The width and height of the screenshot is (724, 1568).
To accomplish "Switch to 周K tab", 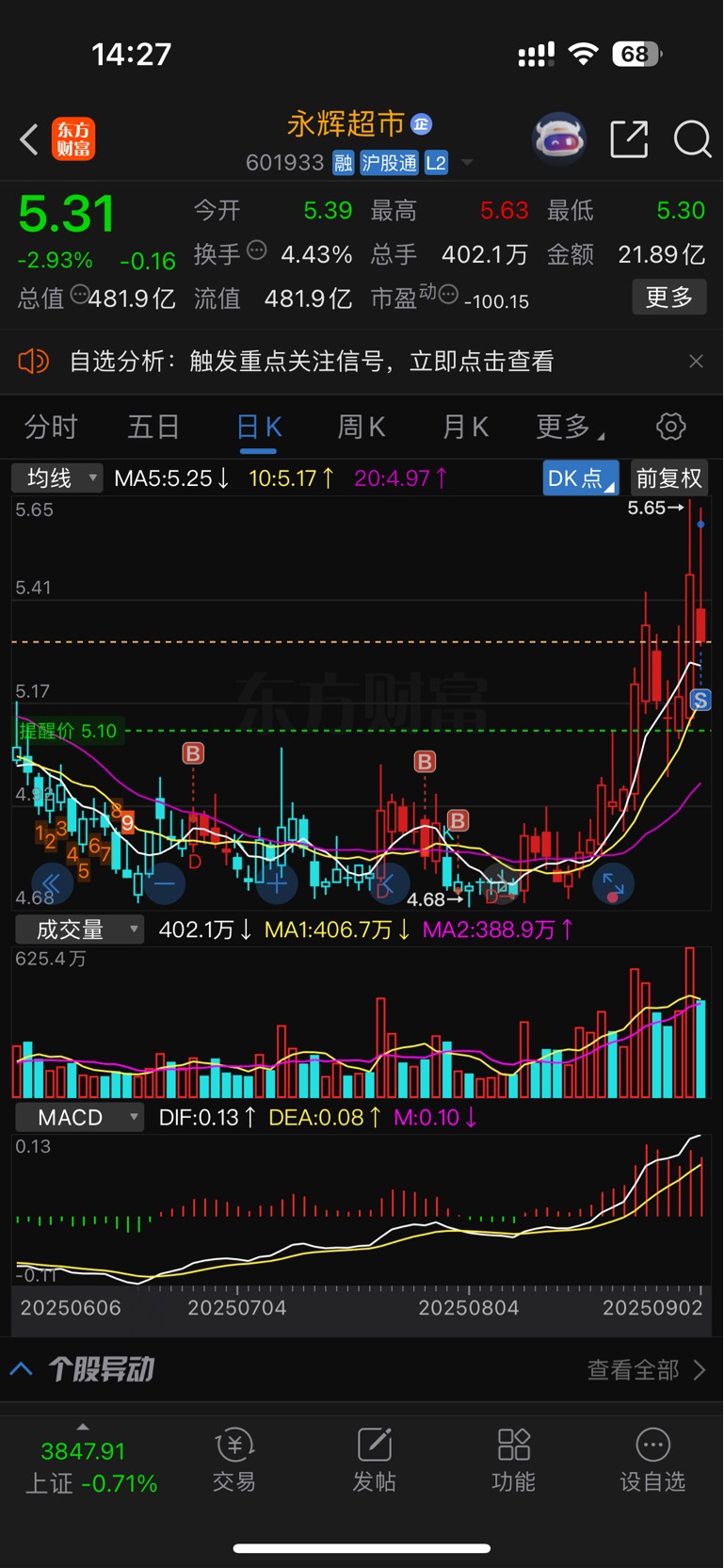I will coord(362,428).
